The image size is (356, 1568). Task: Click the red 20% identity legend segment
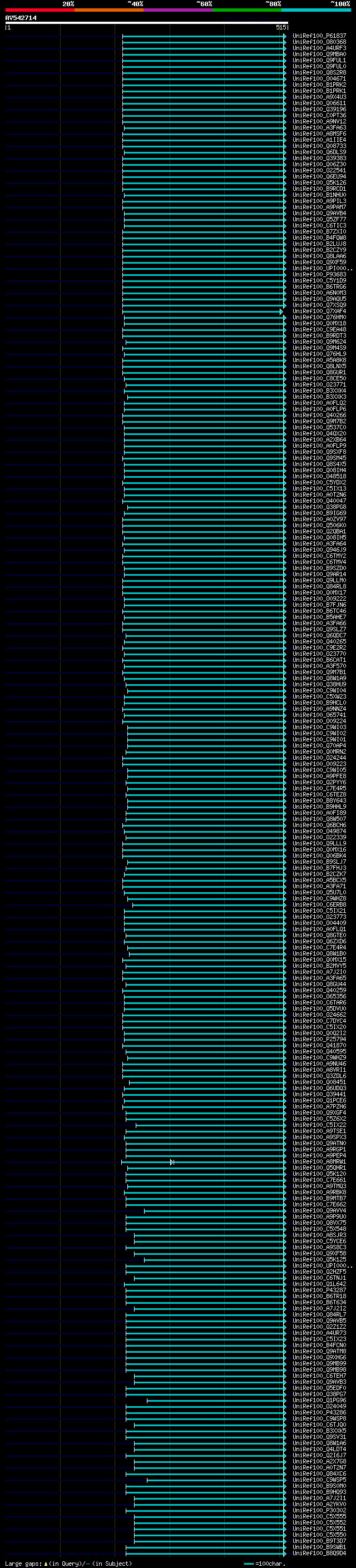[x=40, y=10]
